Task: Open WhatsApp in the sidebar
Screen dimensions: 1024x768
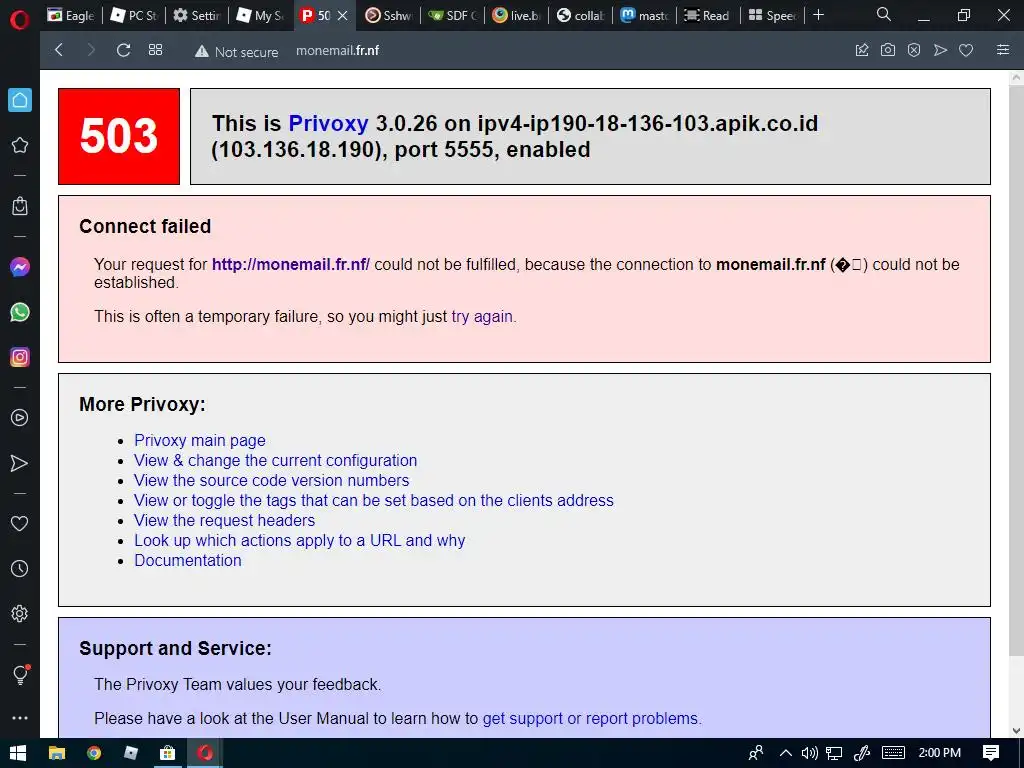Action: 20,312
